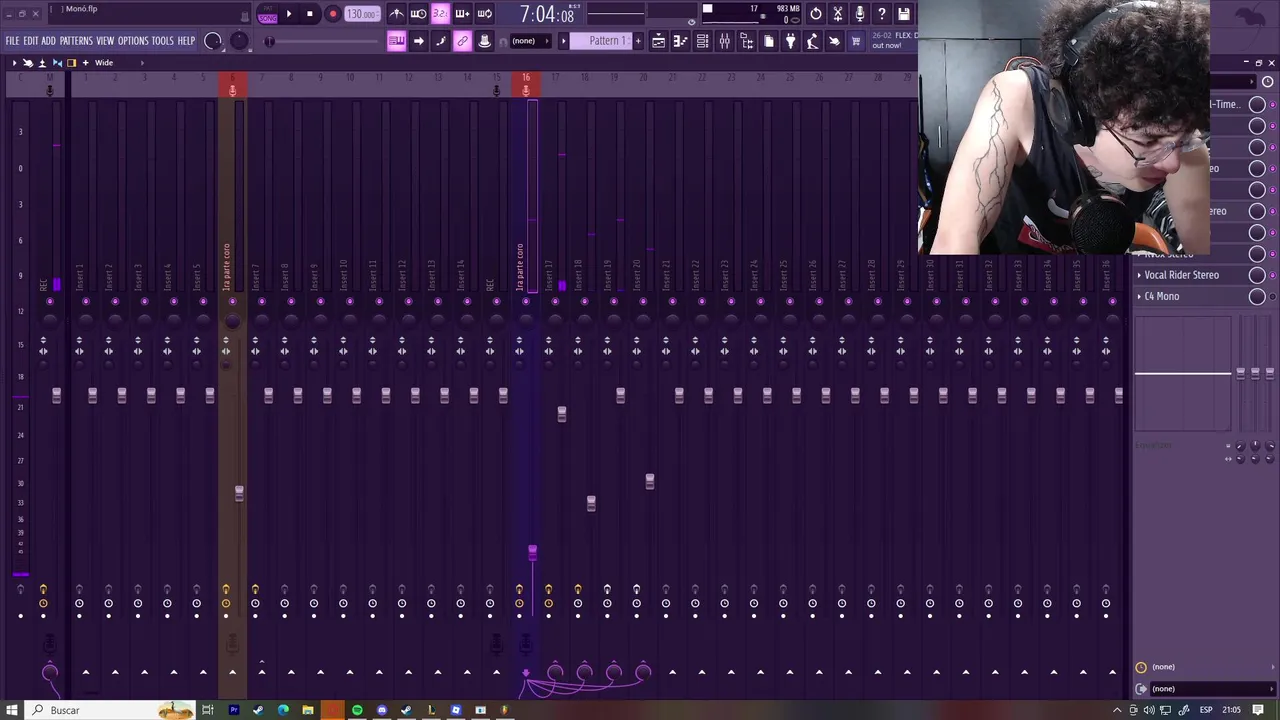Open the plugin picker plug icon
The height and width of the screenshot is (720, 1280).
pyautogui.click(x=791, y=41)
